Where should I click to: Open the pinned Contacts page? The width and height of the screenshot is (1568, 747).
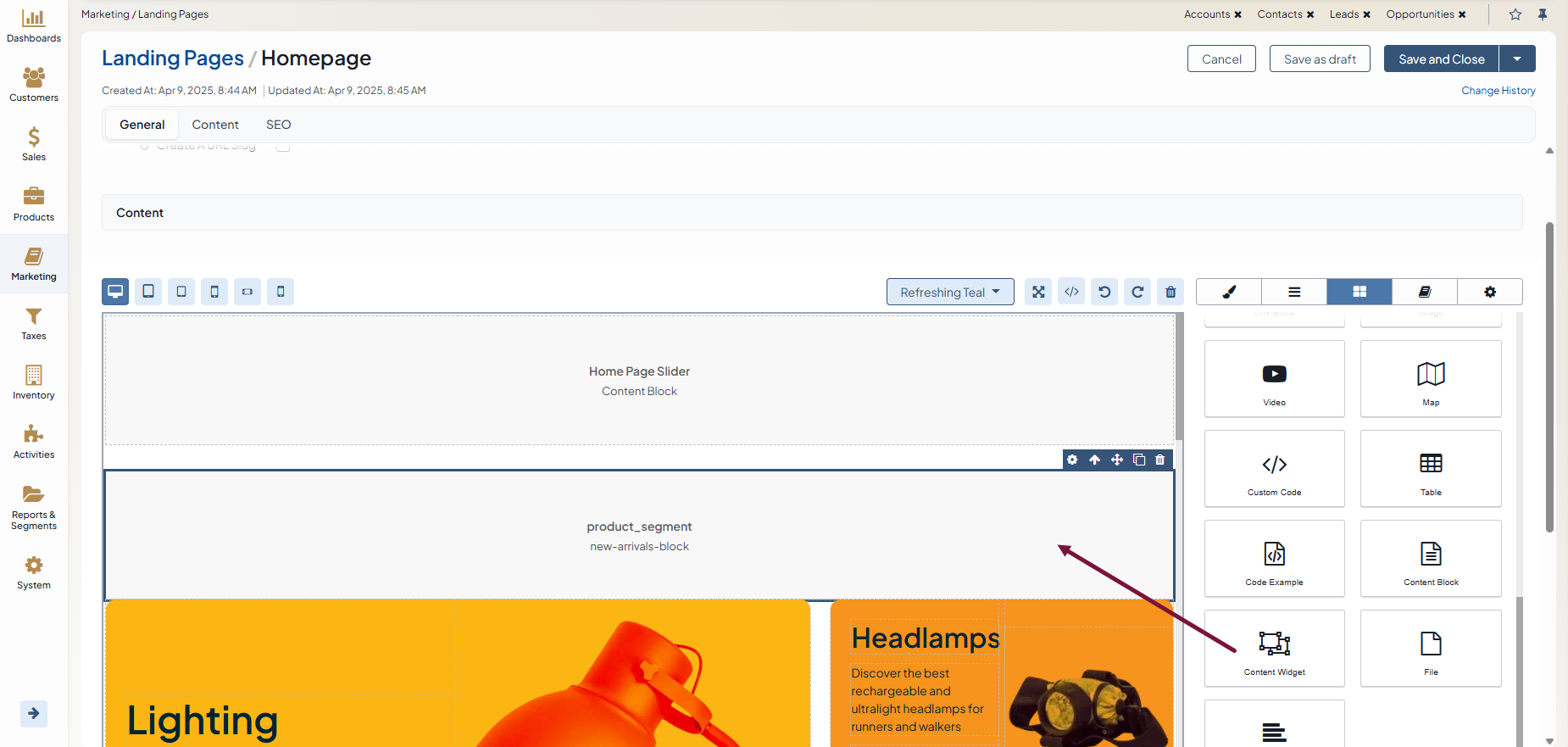point(1280,14)
